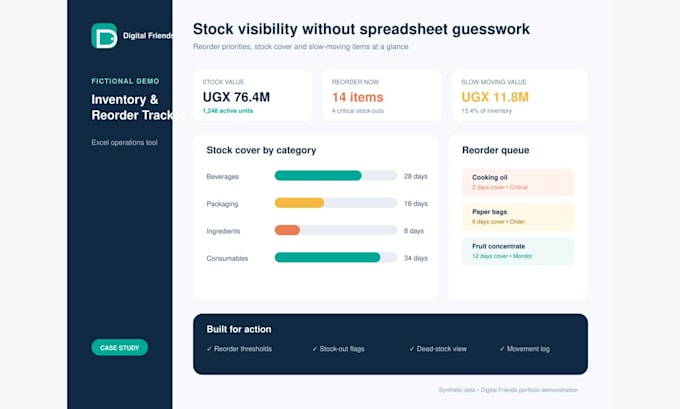
Task: Click the Digital Friends logo icon
Action: coord(104,36)
